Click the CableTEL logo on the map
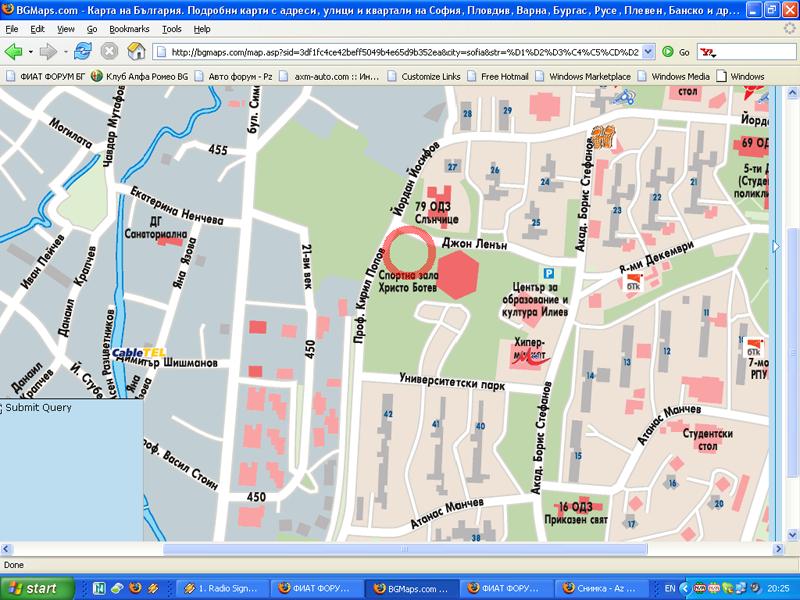800x600 pixels. click(x=139, y=352)
